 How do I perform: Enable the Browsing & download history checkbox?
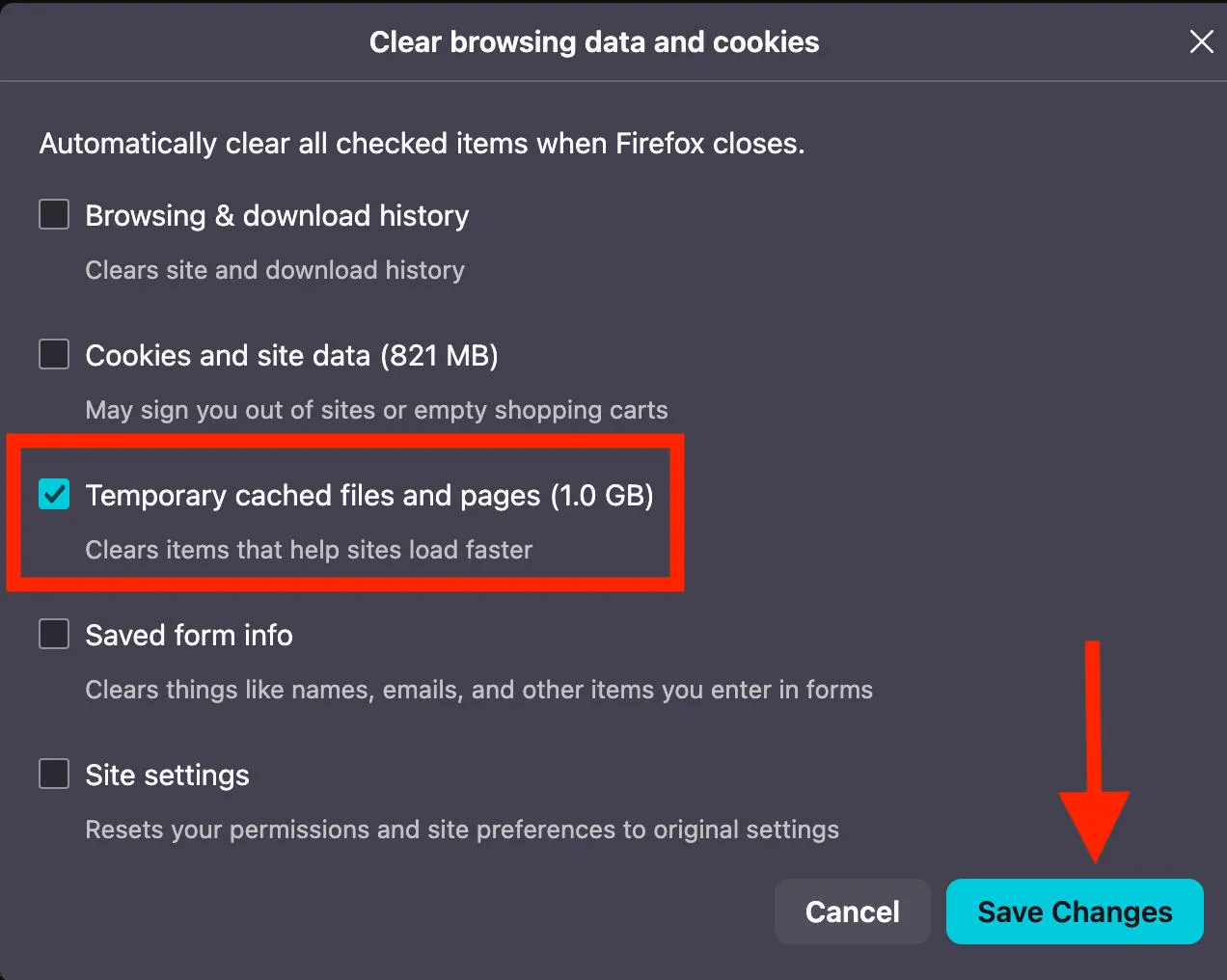pyautogui.click(x=53, y=214)
